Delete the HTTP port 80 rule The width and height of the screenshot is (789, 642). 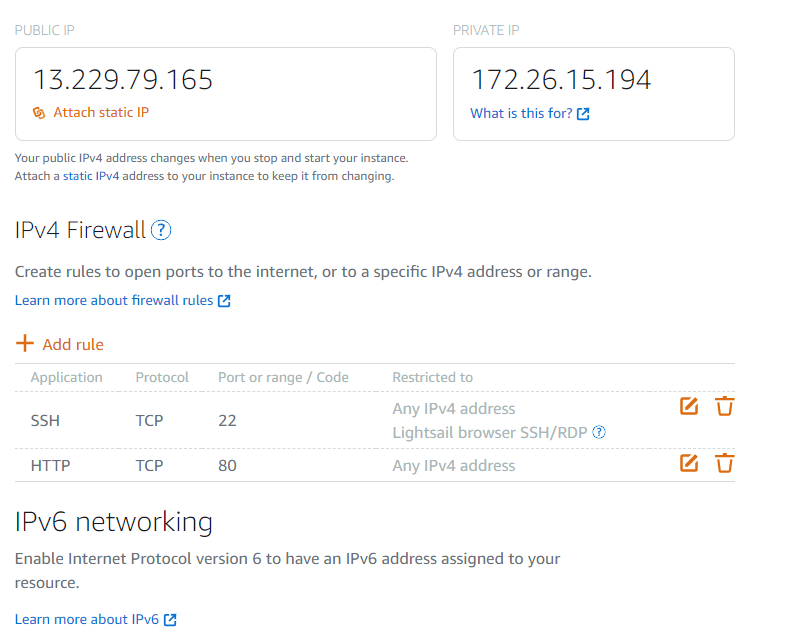[x=725, y=463]
